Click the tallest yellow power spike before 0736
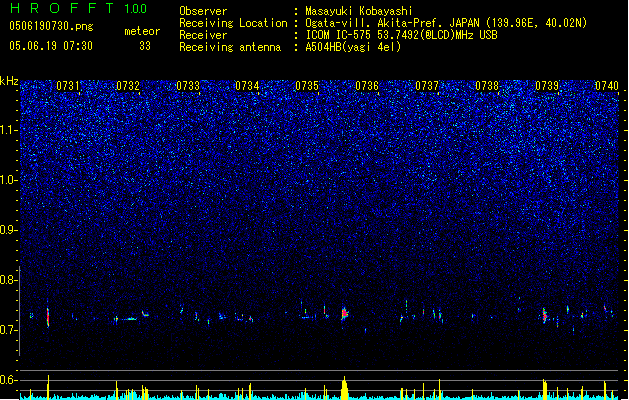Screen dimensions: 629x400 coord(345,388)
